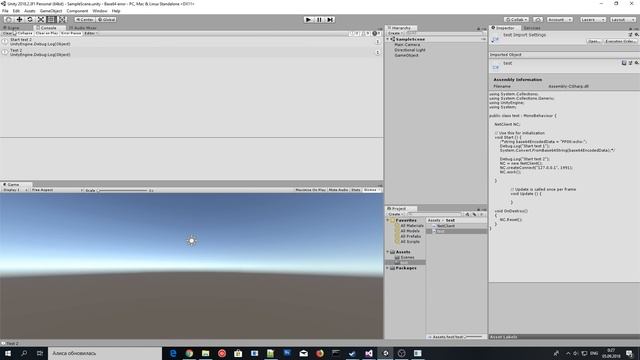Toggle Stats overlay in Game view
The width and height of the screenshot is (640, 360).
pyautogui.click(x=356, y=190)
